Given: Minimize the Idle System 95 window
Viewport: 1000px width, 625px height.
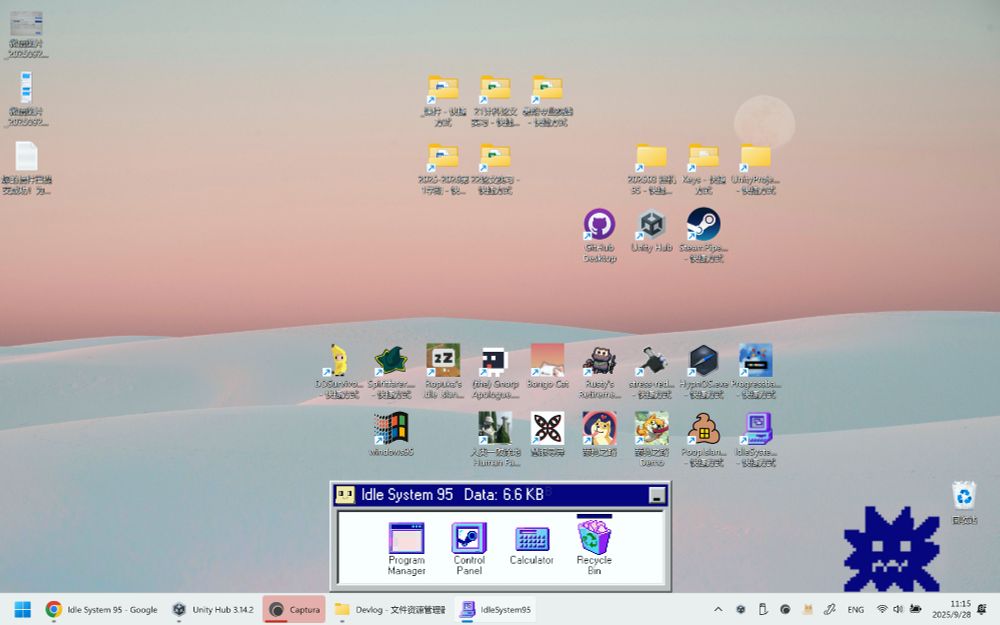Looking at the screenshot, I should pyautogui.click(x=657, y=496).
